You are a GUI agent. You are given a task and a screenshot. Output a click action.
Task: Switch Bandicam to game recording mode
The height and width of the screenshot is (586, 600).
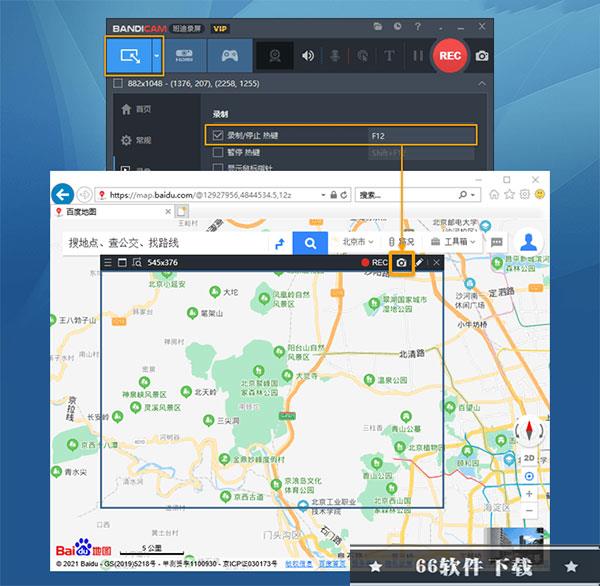click(230, 56)
